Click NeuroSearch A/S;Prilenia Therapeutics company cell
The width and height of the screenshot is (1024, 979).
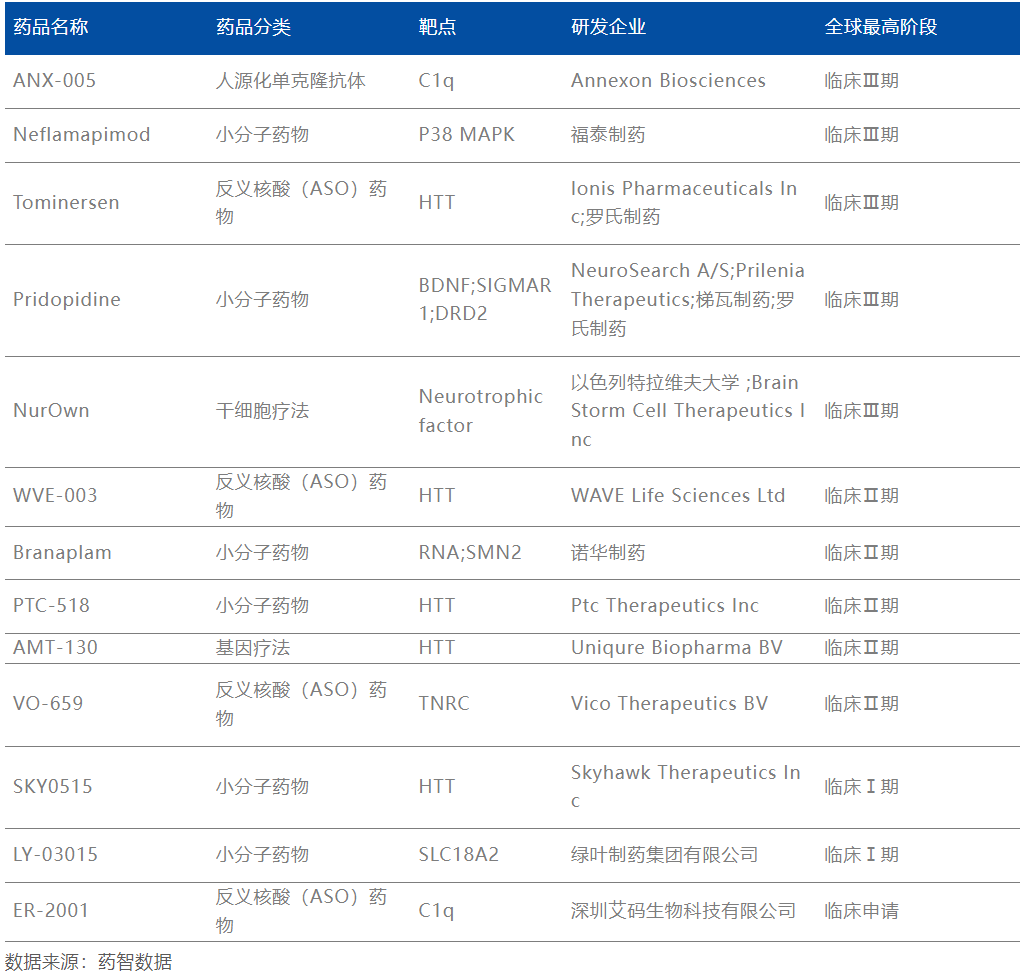click(688, 299)
